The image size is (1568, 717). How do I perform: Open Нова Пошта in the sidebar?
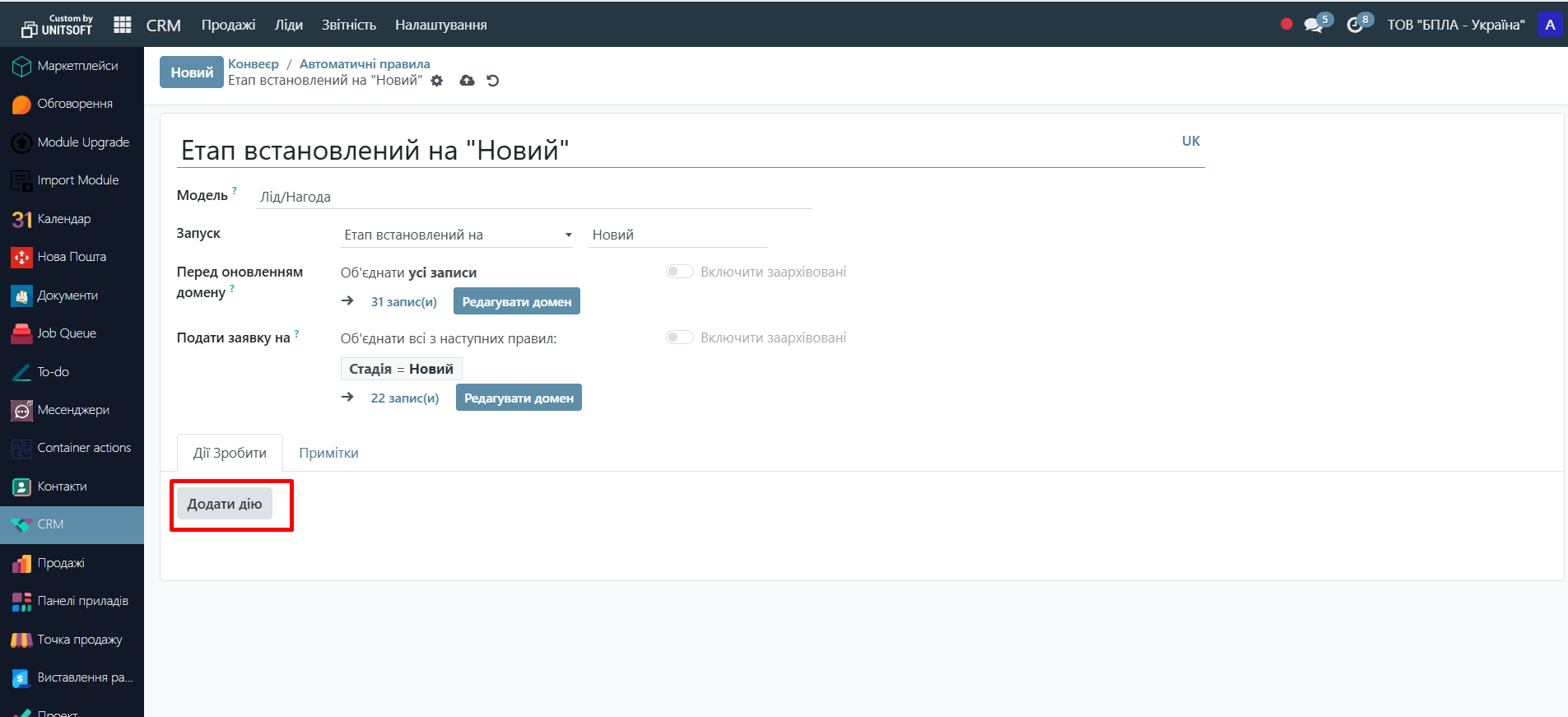click(x=72, y=257)
